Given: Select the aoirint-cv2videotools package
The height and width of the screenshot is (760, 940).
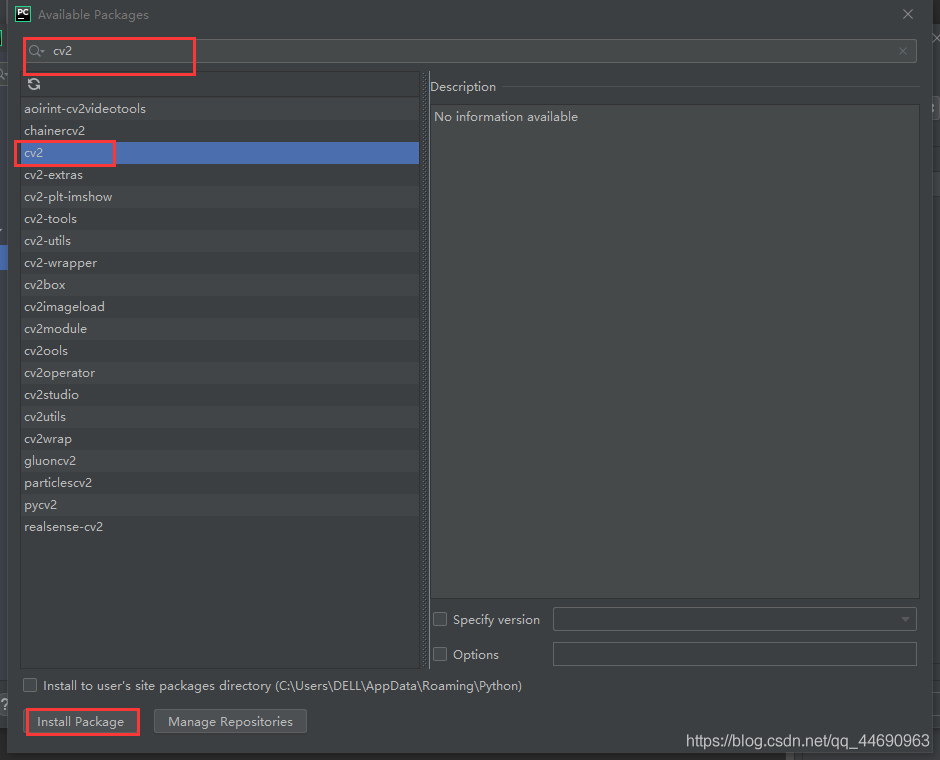Looking at the screenshot, I should [x=220, y=108].
